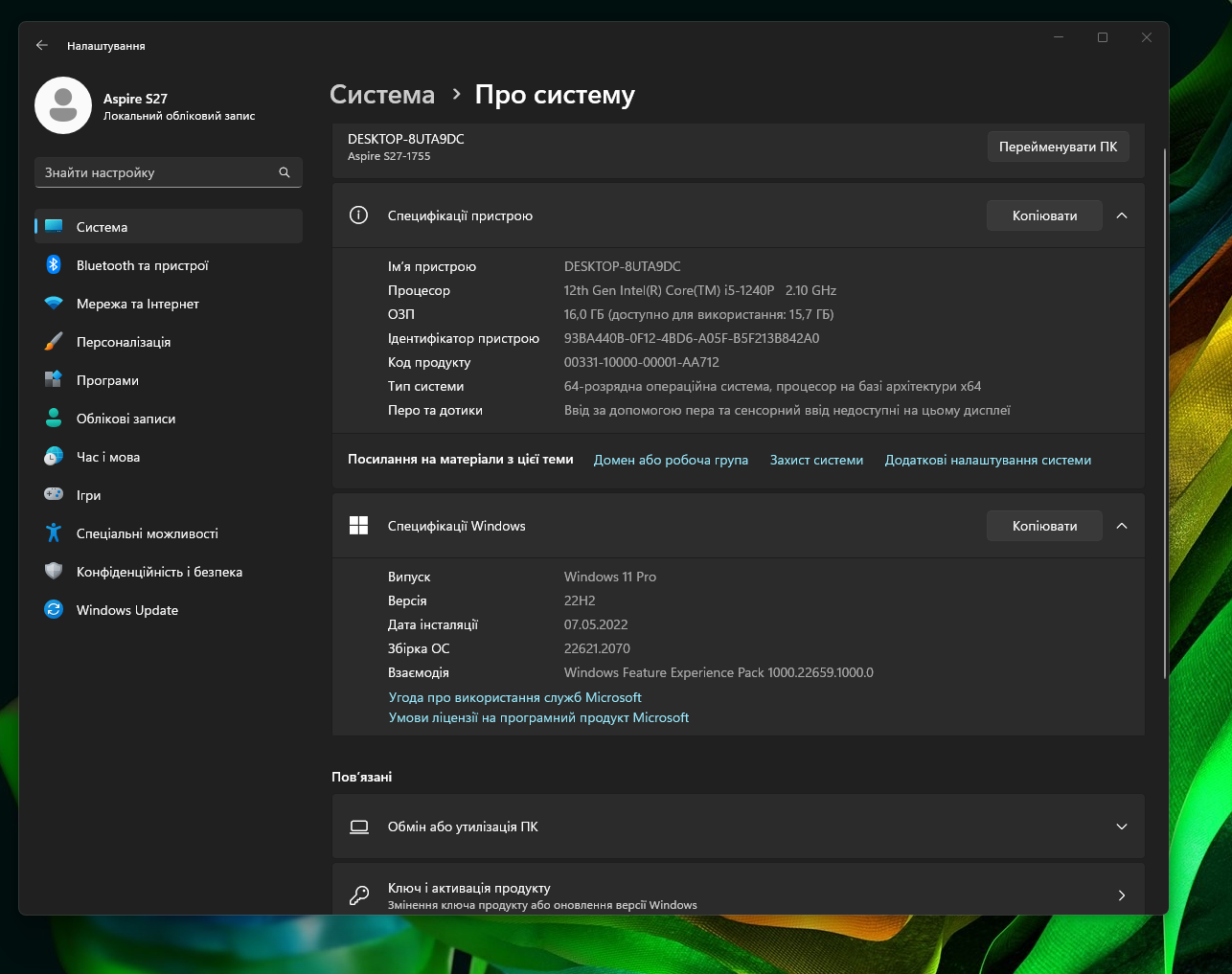Collapse the Специфікації Windows section chevron

[1122, 526]
